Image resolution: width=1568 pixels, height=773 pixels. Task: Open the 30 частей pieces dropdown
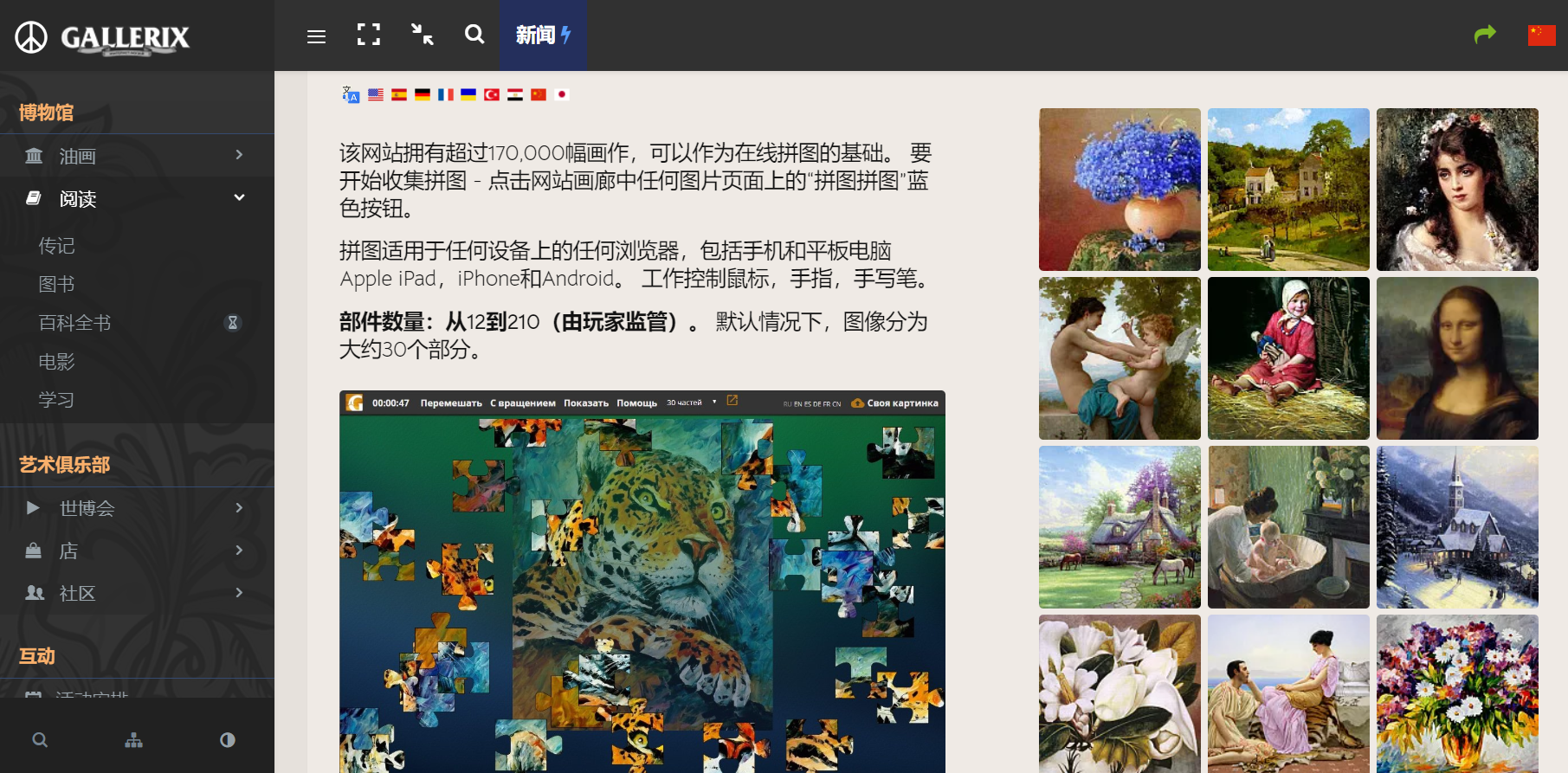tap(692, 403)
